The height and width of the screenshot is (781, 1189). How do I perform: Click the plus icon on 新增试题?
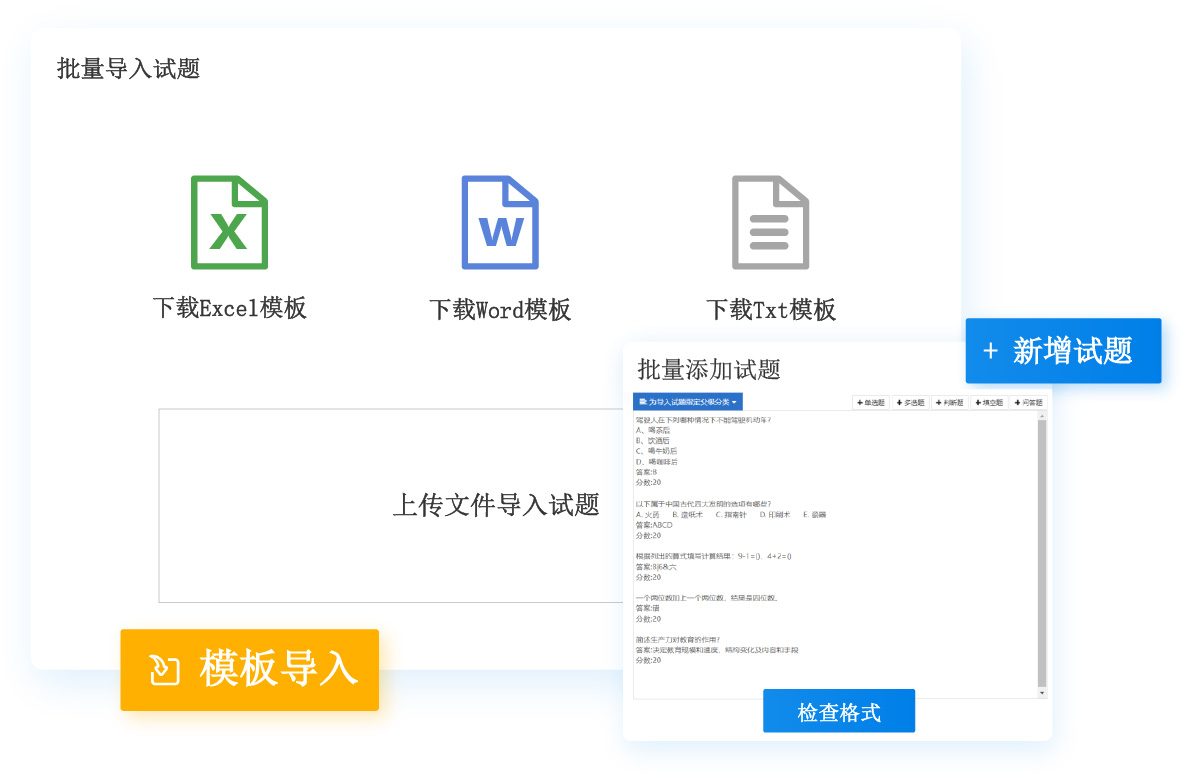coord(990,351)
